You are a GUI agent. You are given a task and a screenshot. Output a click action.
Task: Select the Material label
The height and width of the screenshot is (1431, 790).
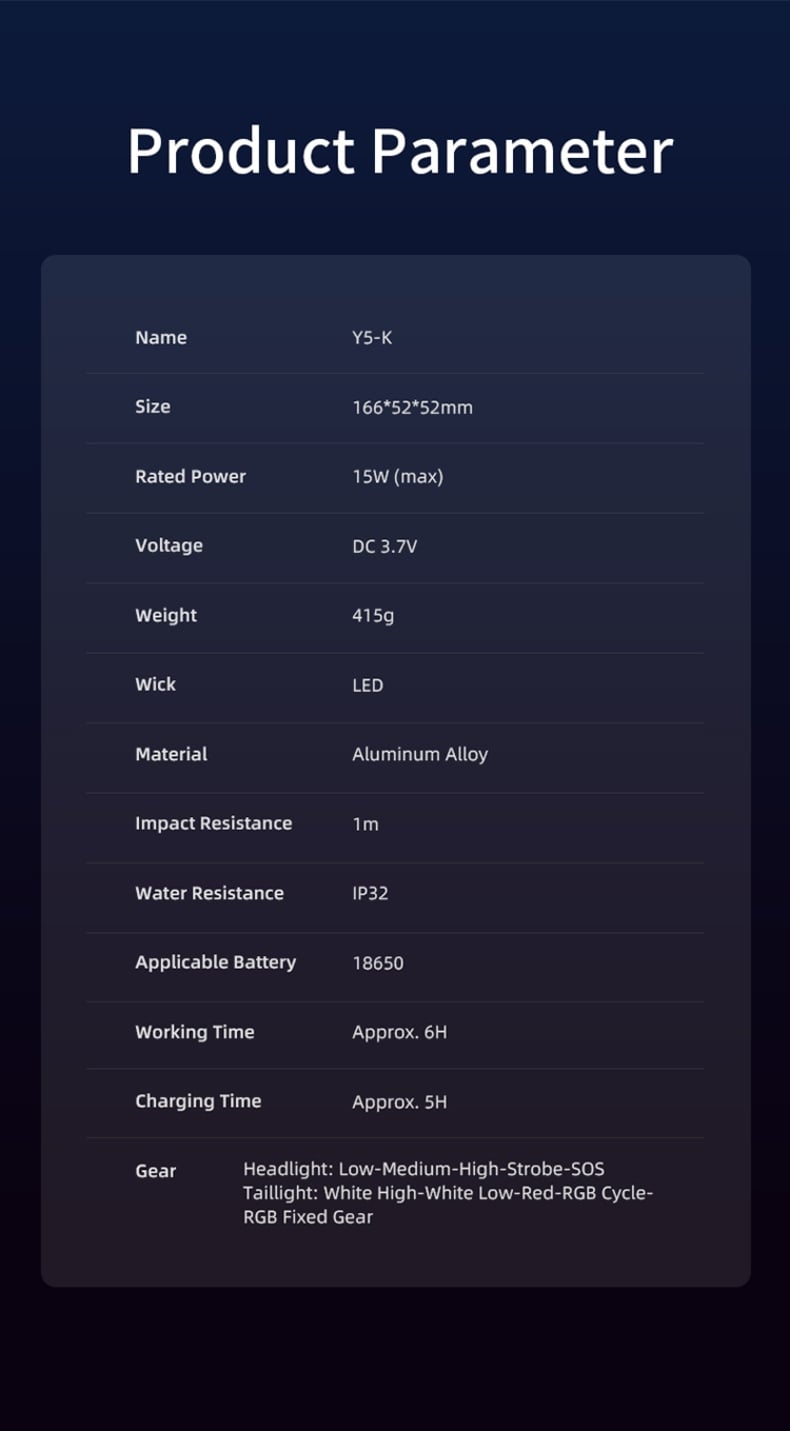click(x=171, y=754)
